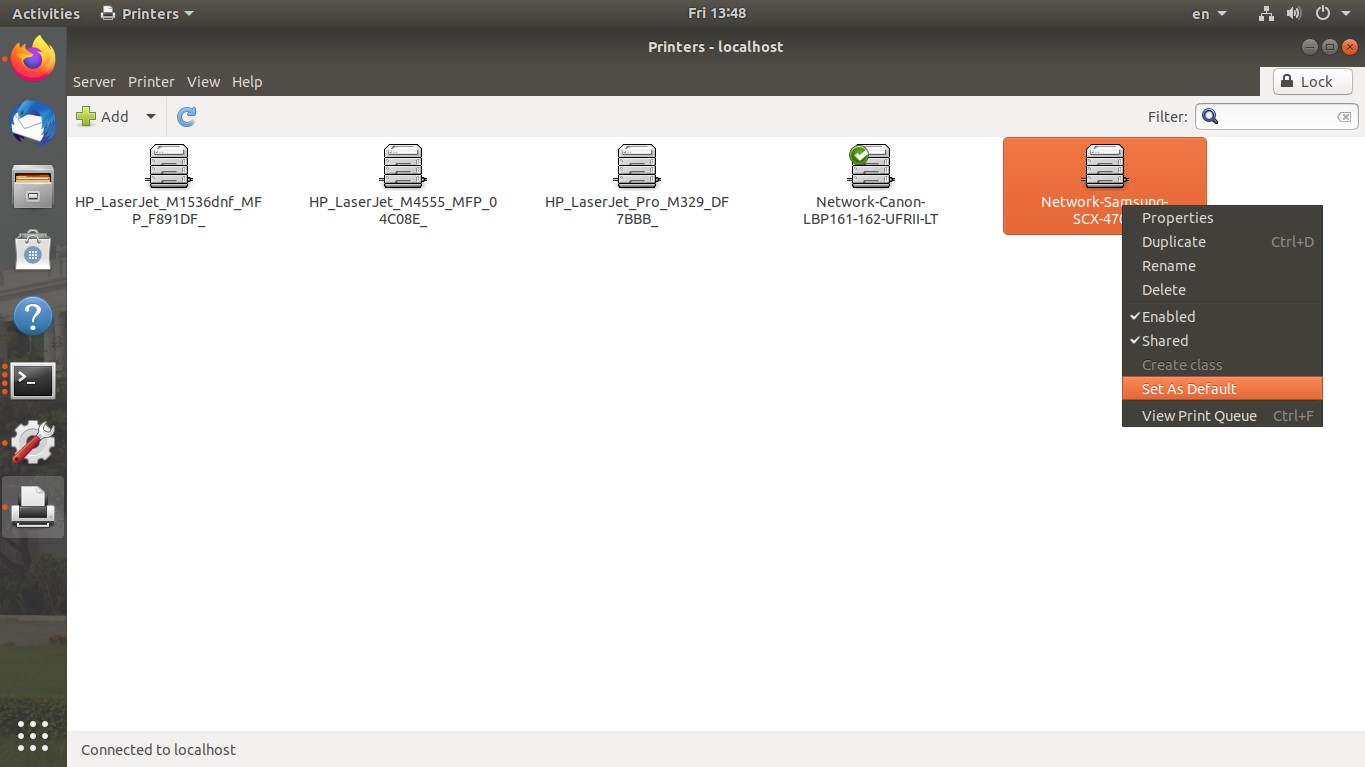1365x767 pixels.
Task: Open the Help icon in the dock
Action: (33, 316)
